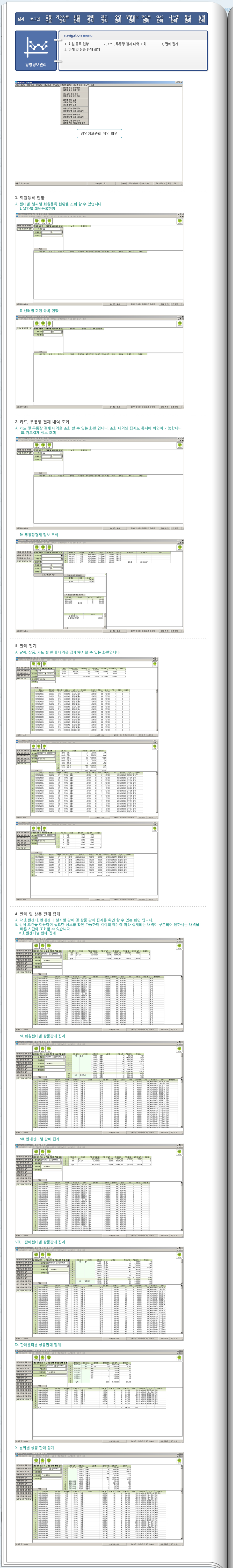Open the 로그인 menu item
This screenshot has width=233, height=1568.
click(35, 19)
